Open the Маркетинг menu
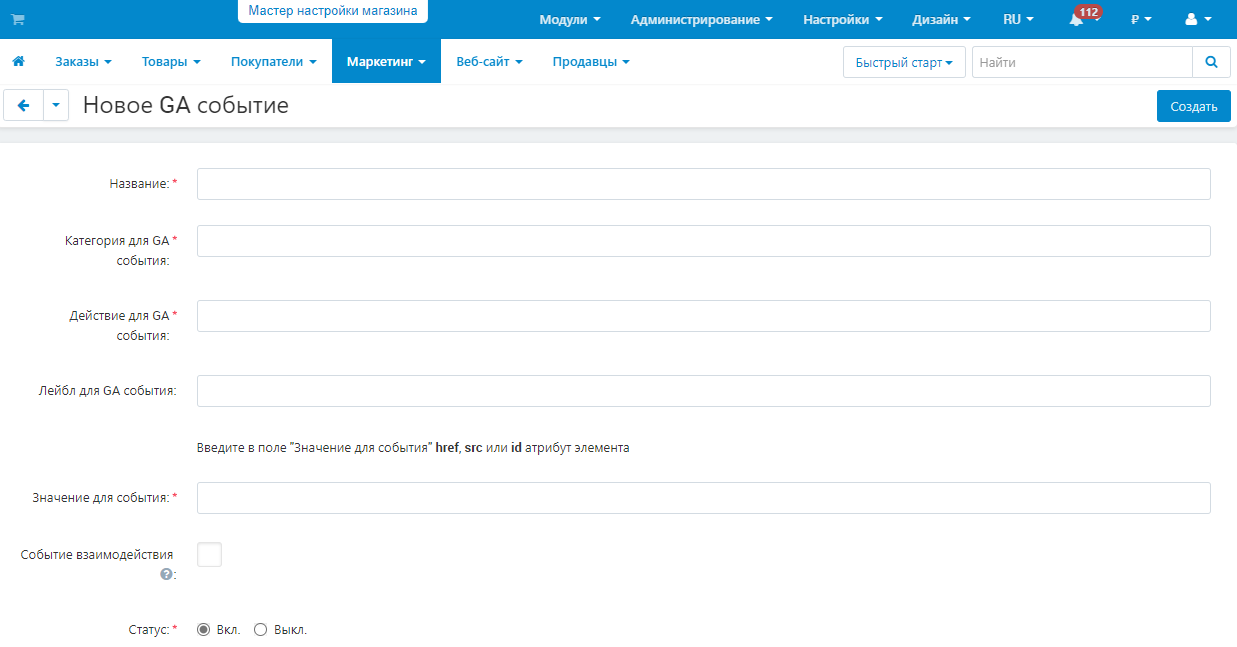The image size is (1237, 647). (386, 61)
